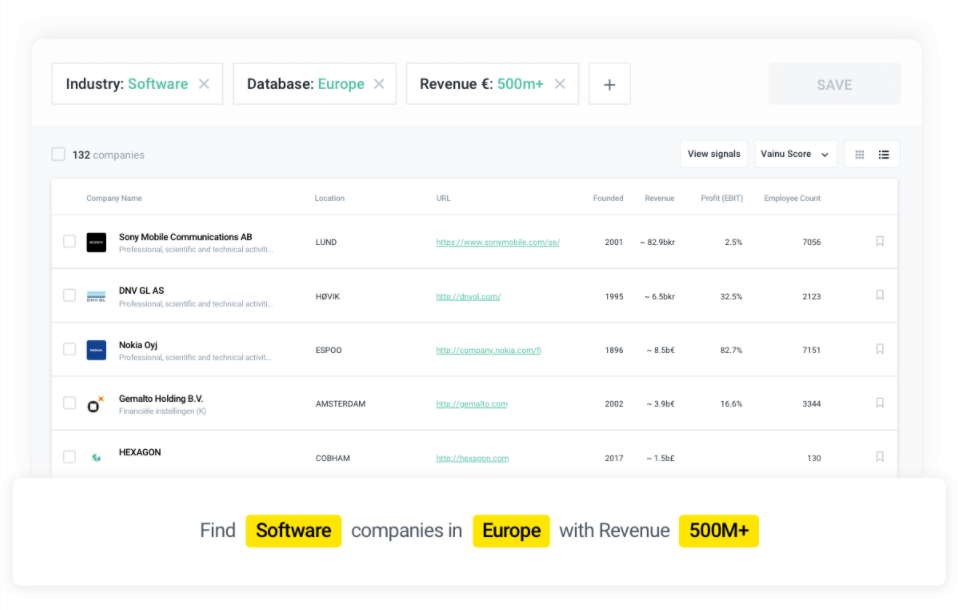Sort by the Revenue column header
The height and width of the screenshot is (610, 958).
pos(659,198)
